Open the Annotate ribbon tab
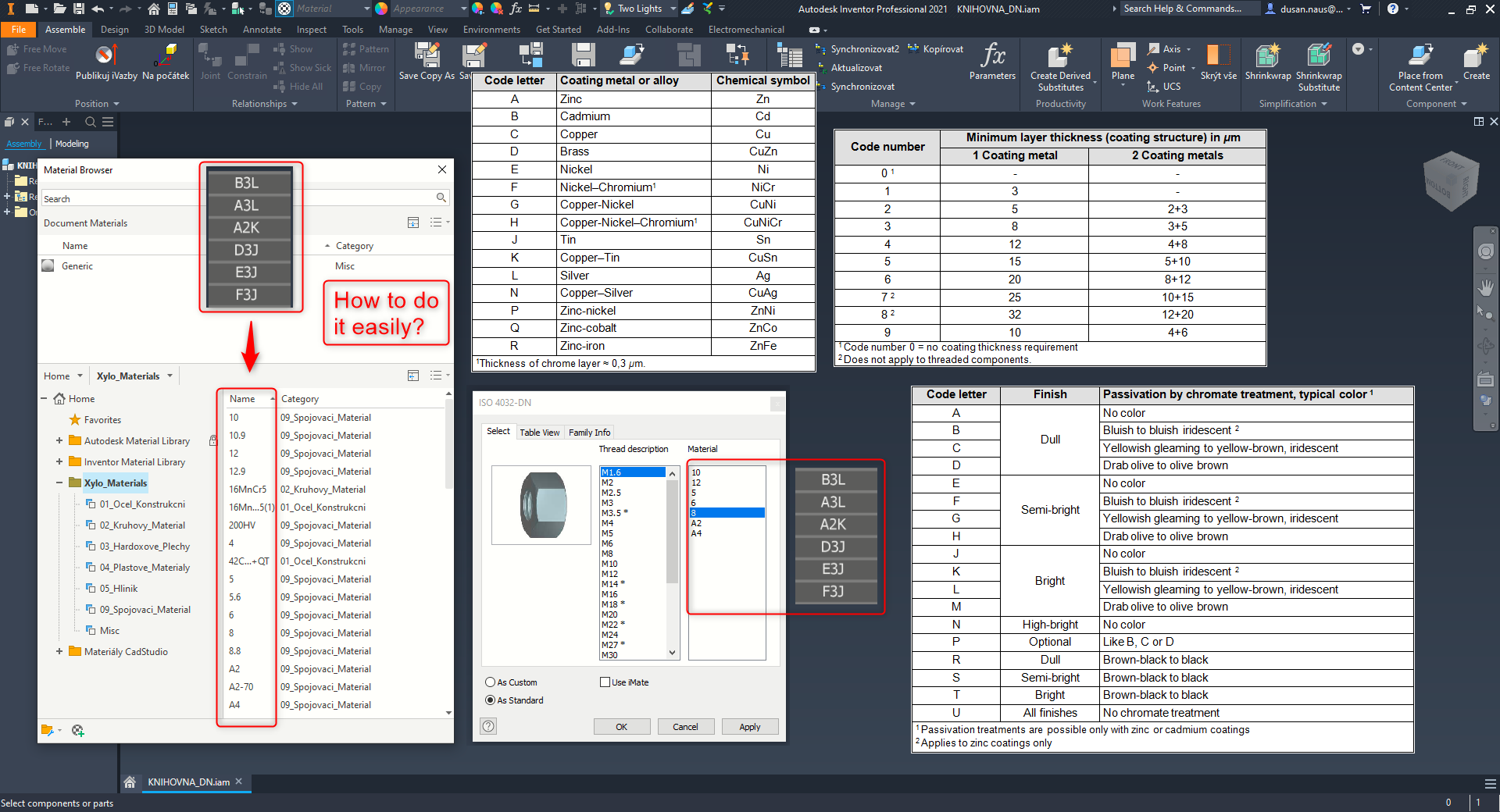 (x=262, y=29)
